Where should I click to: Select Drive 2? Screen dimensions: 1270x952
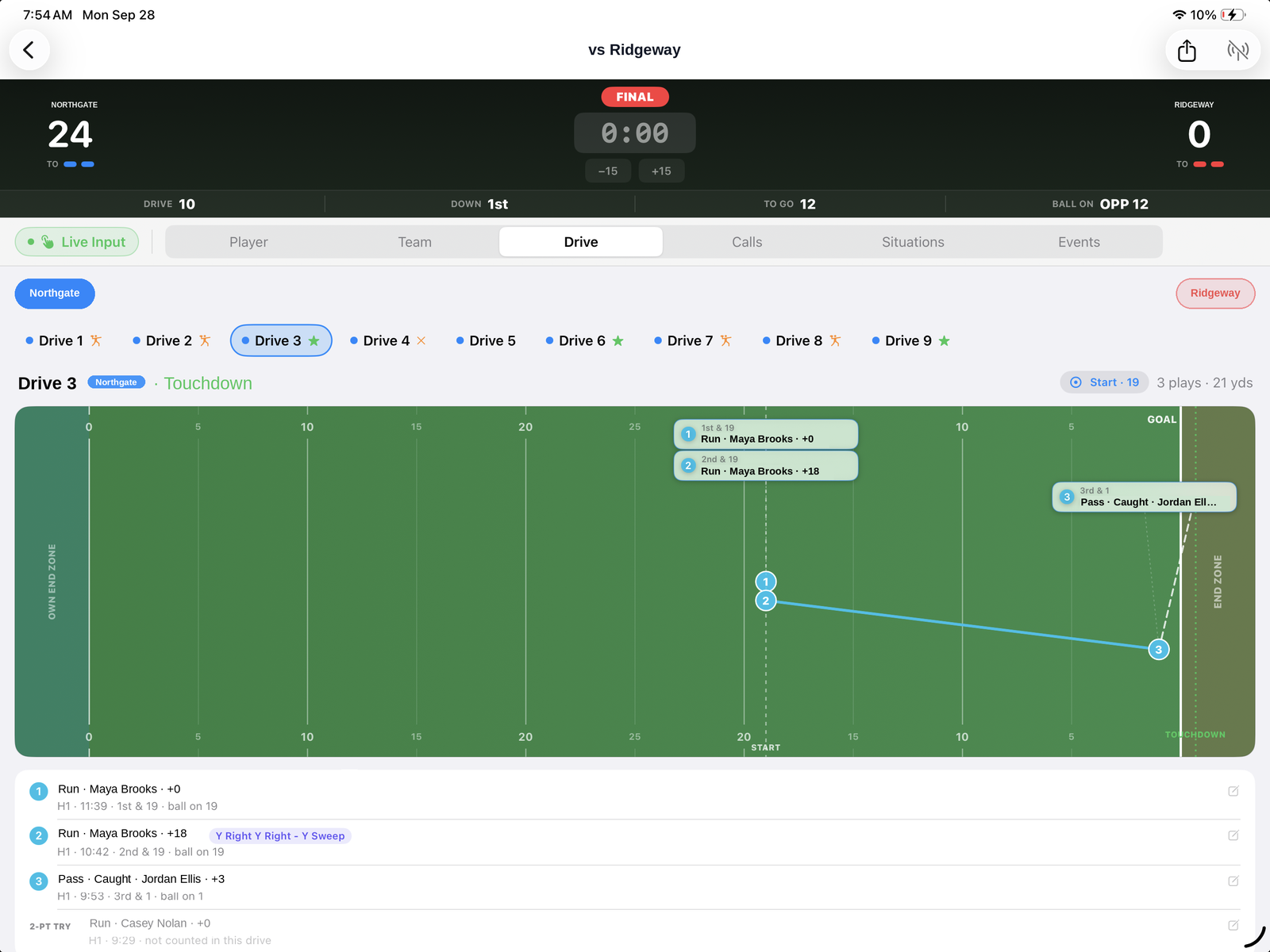tap(171, 340)
